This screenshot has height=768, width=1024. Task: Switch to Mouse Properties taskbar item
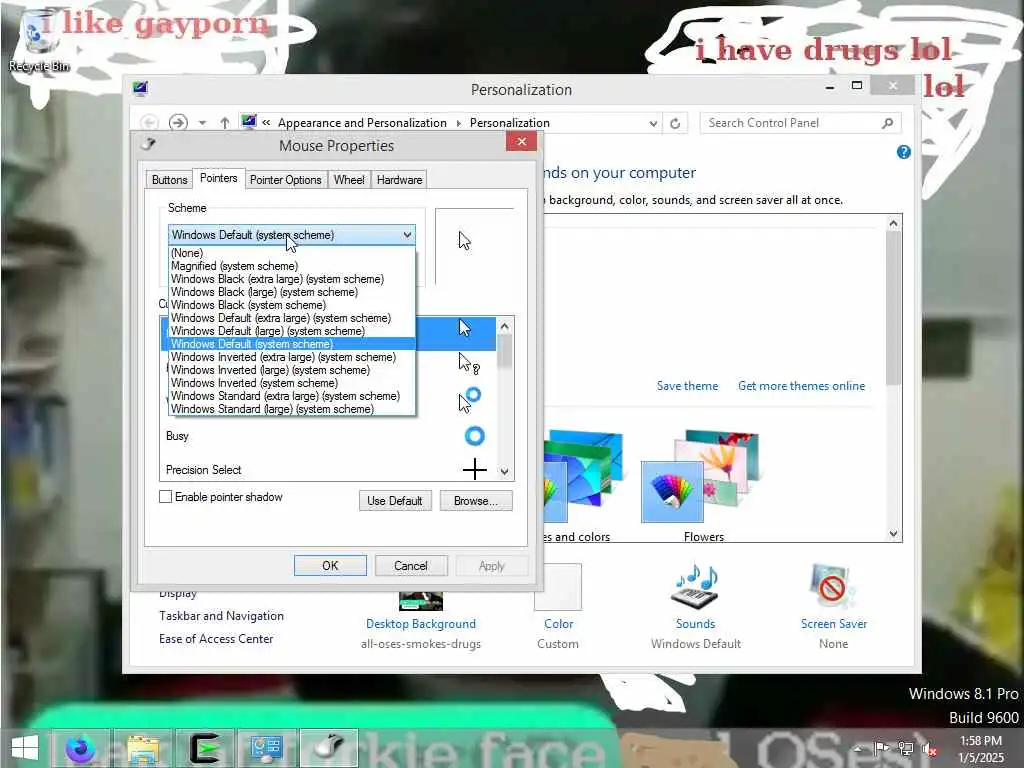coord(328,748)
